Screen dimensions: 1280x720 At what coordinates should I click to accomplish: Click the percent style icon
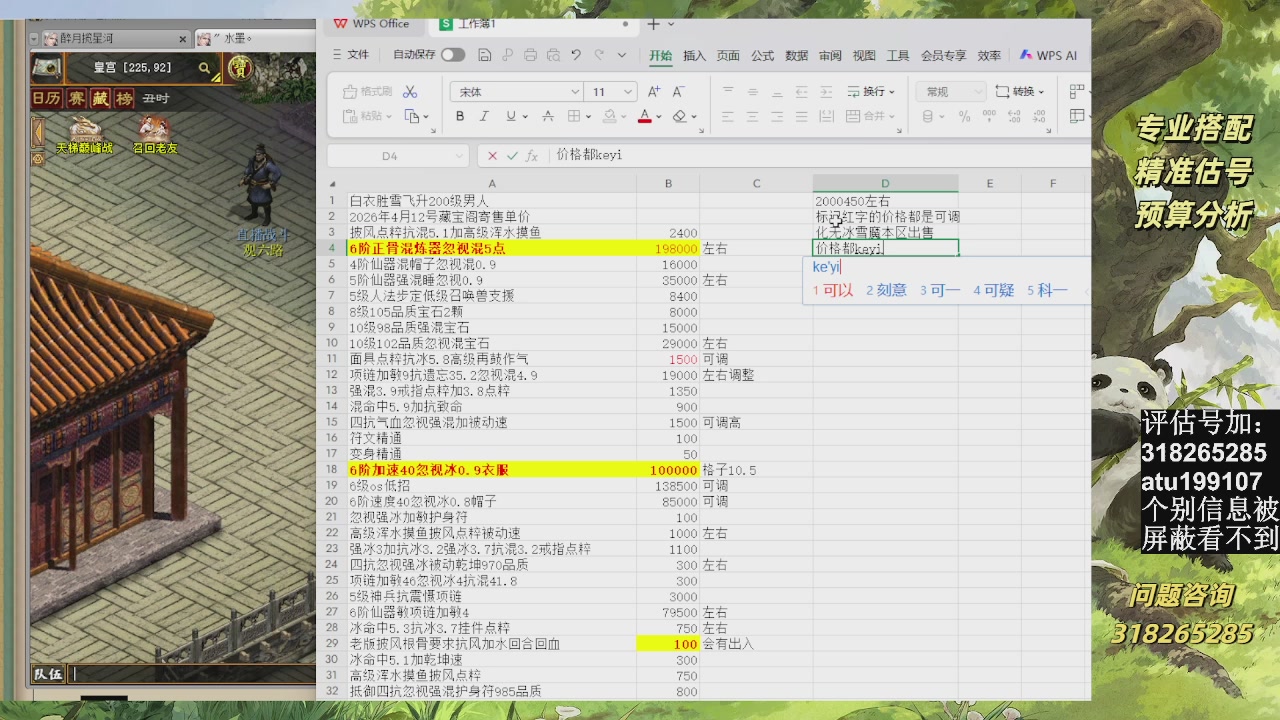(x=964, y=116)
